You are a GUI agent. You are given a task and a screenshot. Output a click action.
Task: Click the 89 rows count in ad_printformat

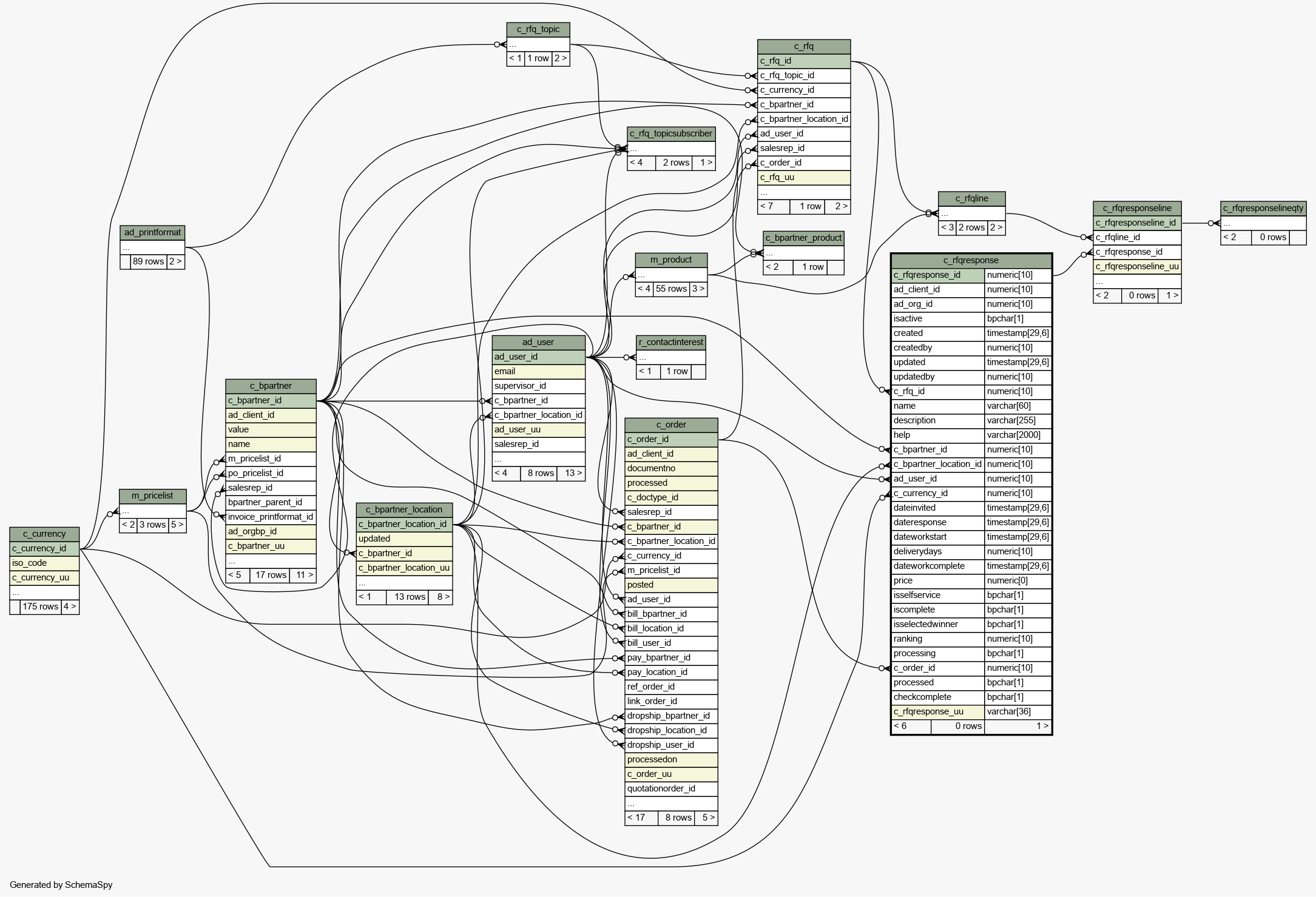point(149,262)
